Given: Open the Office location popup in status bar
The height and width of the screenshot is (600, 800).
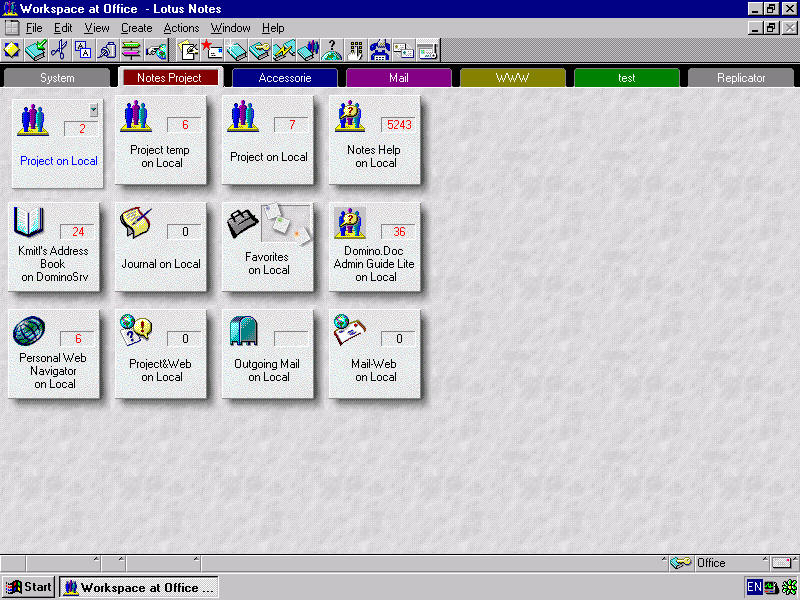Looking at the screenshot, I should click(732, 563).
